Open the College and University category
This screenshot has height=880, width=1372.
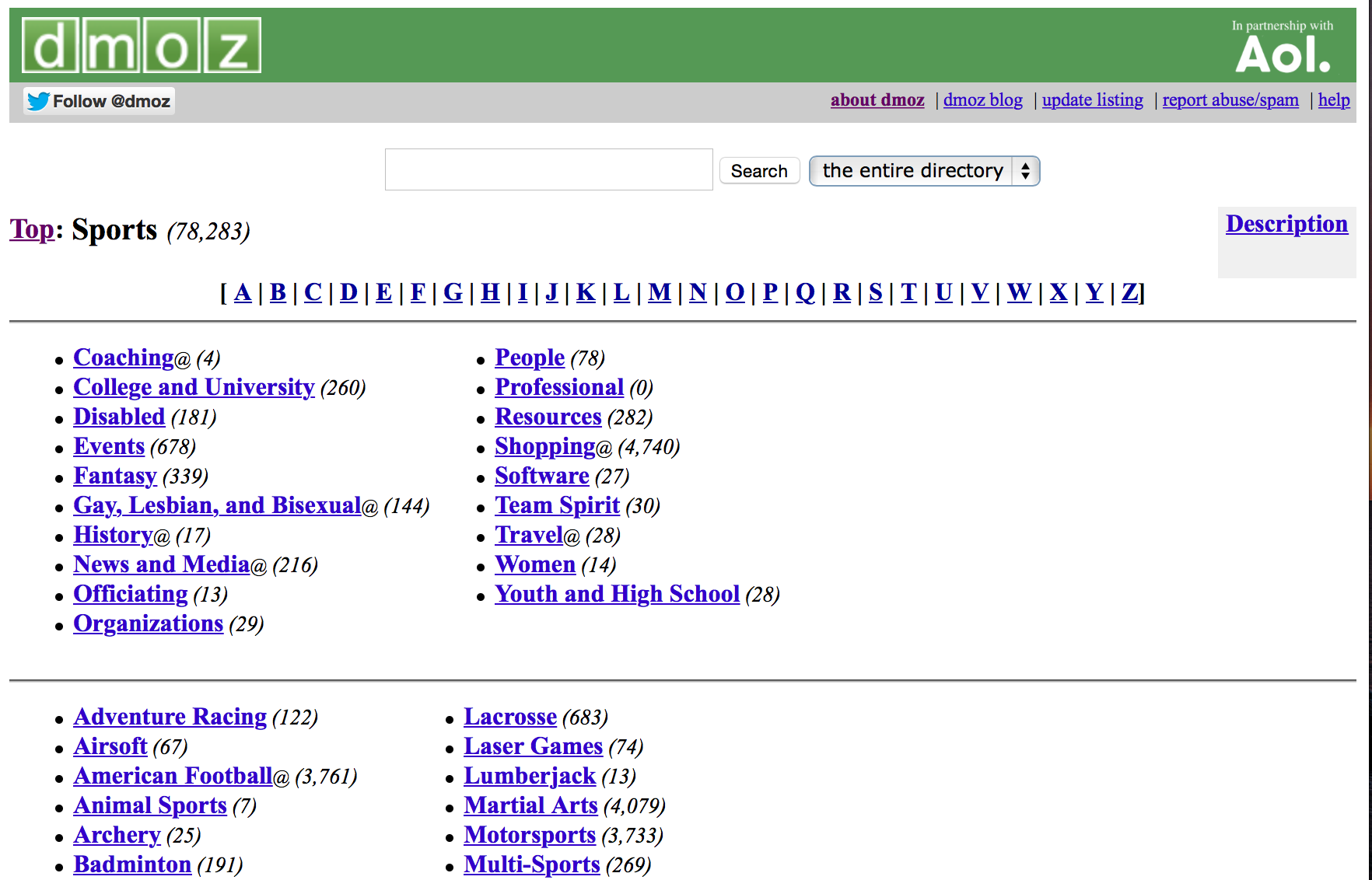(194, 387)
